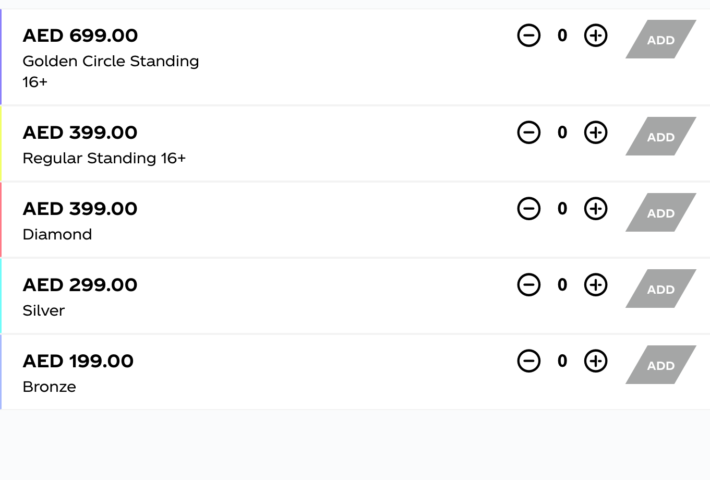Add Golden Circle Standing tickets to cart

click(661, 39)
